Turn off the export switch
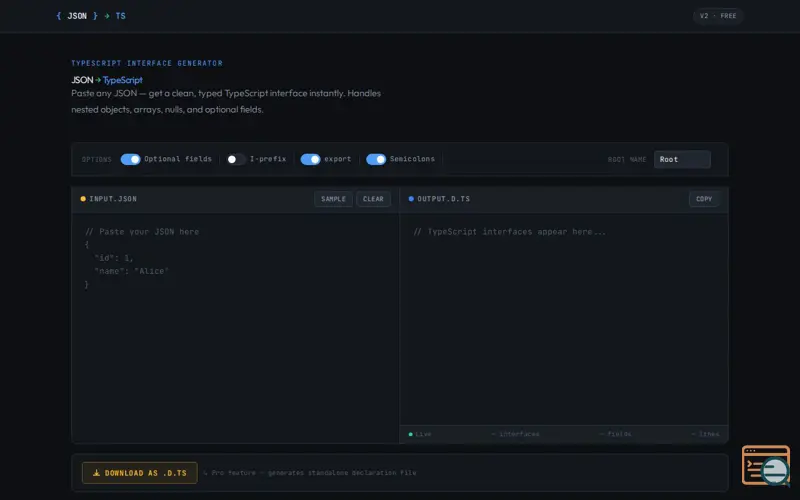This screenshot has height=500, width=800. tap(310, 159)
